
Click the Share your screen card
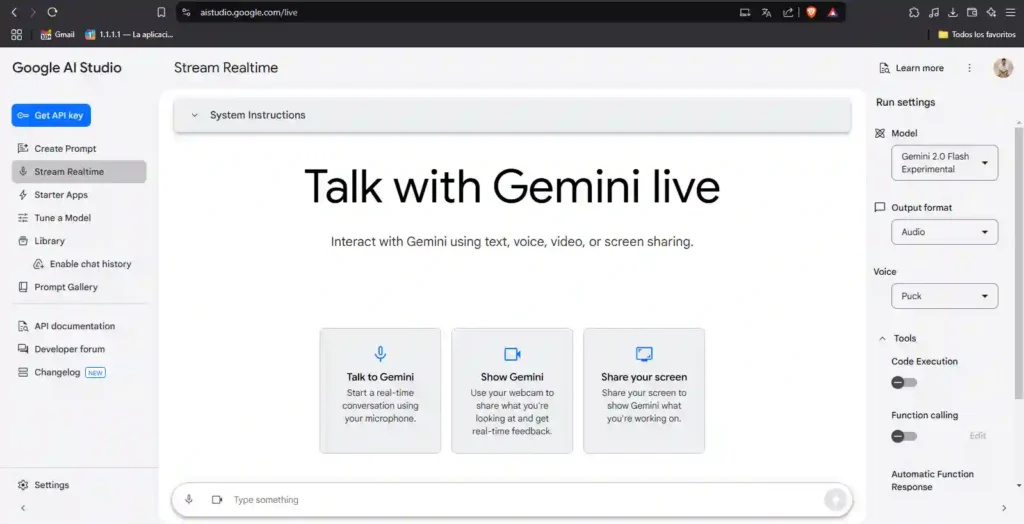click(644, 391)
